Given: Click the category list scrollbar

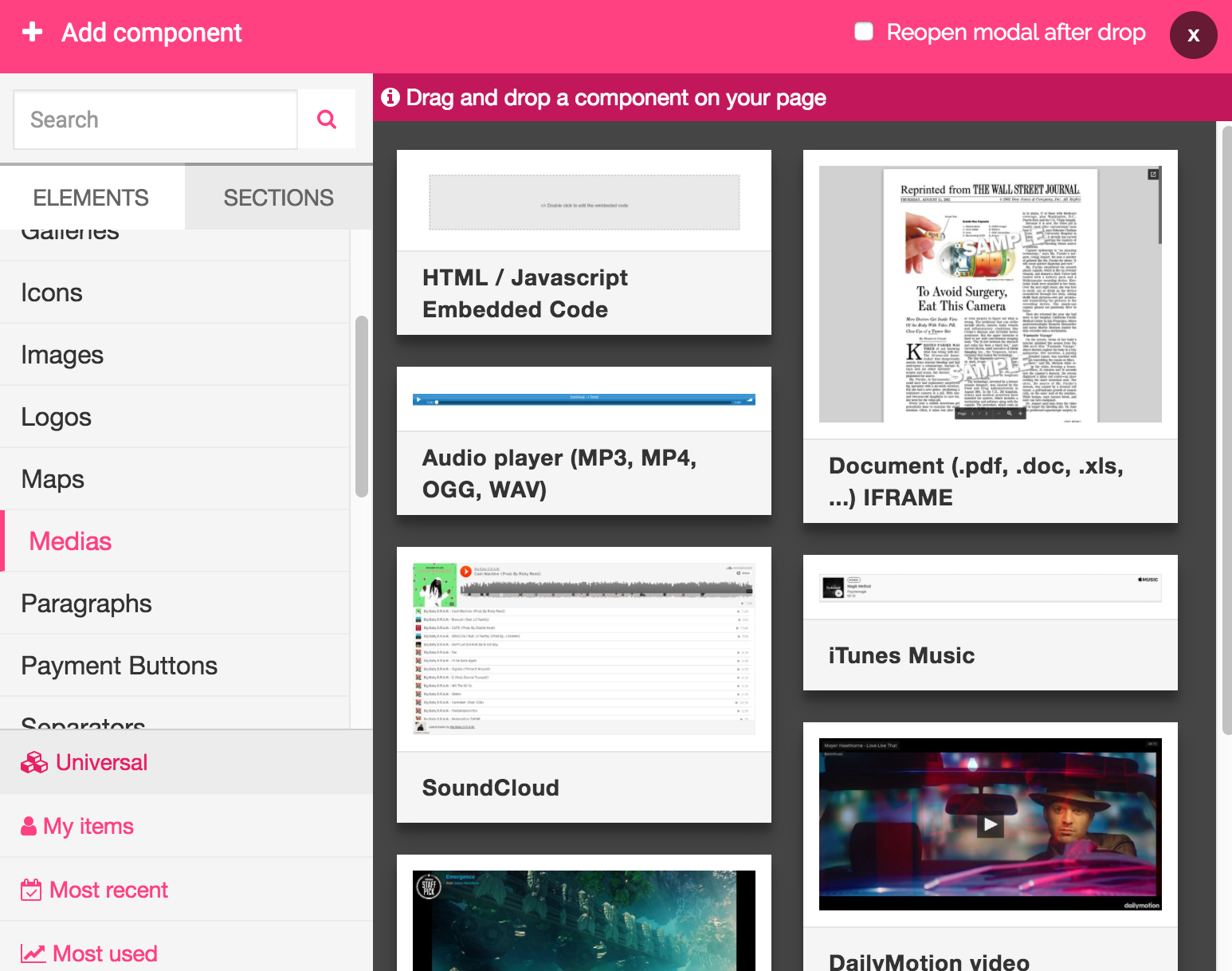Looking at the screenshot, I should point(362,407).
